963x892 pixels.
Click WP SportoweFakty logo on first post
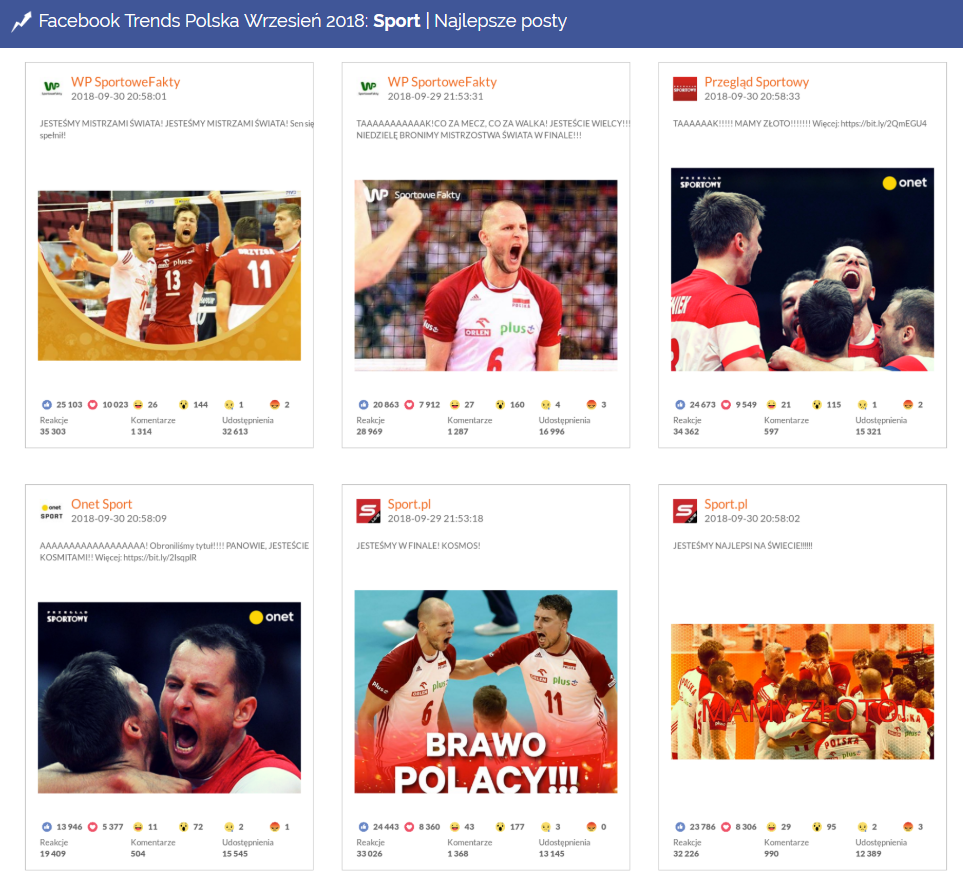[x=52, y=88]
